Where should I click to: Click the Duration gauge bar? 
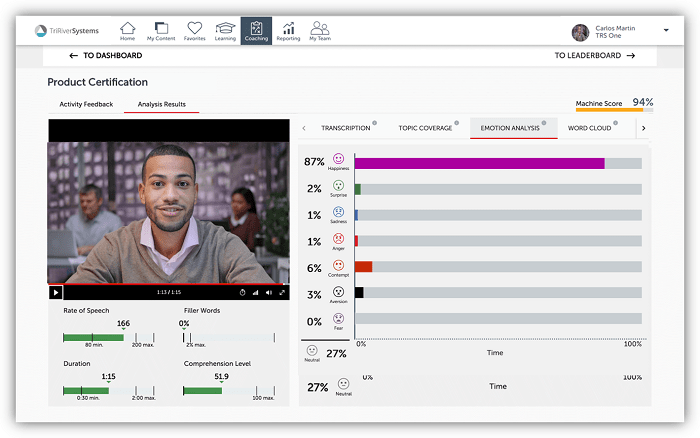[108, 391]
